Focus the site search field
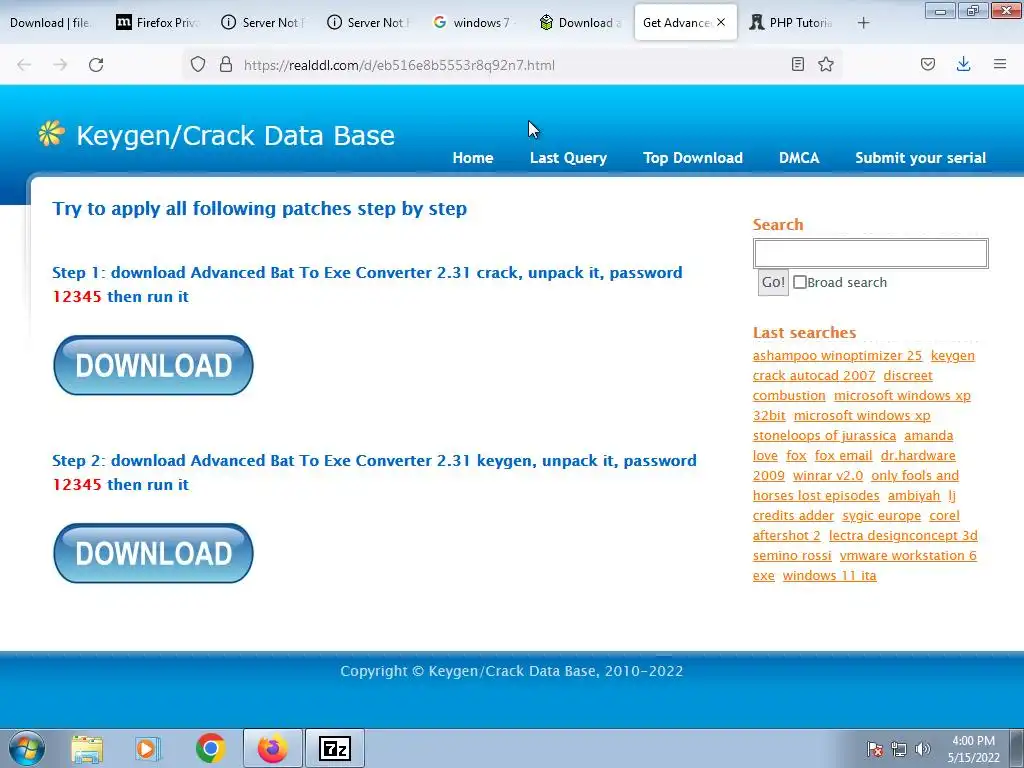 click(x=871, y=253)
